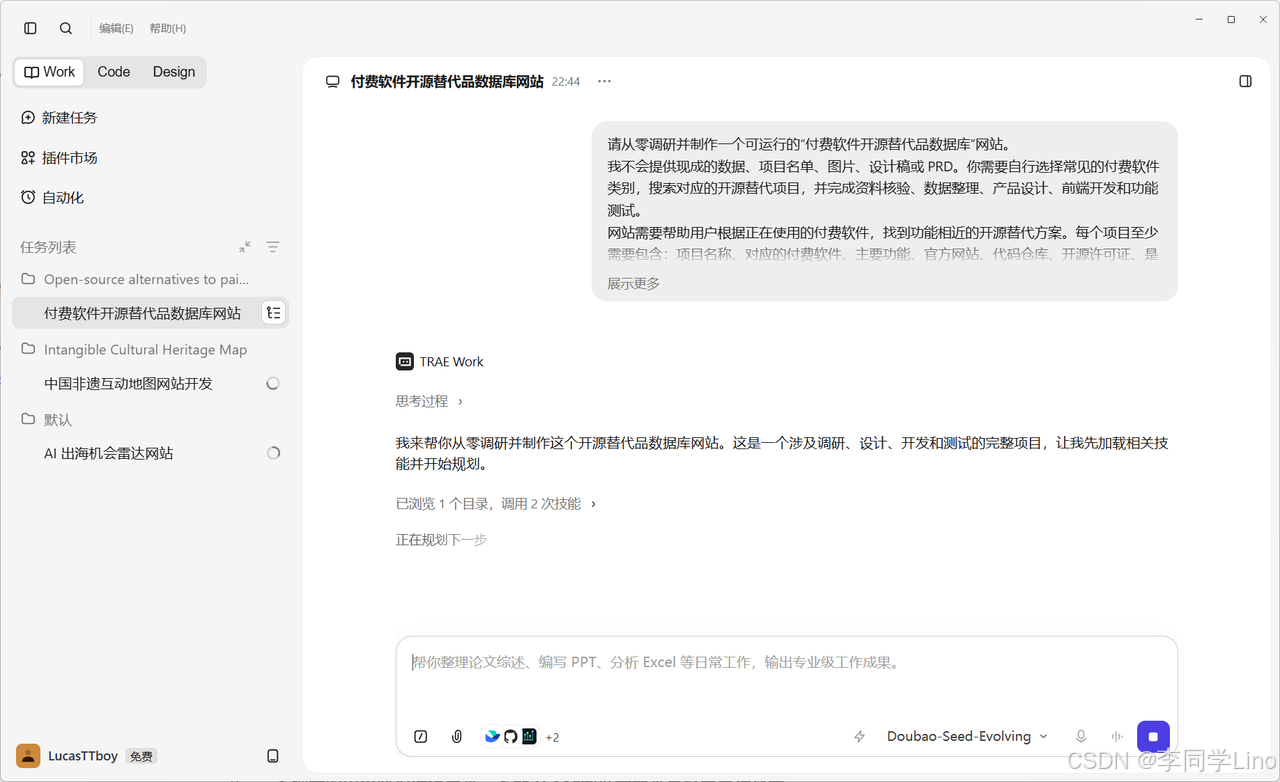Expand 已浏览 1 个目录，调用 2 次技能 details
Screen dimensions: 1280x782
(496, 504)
